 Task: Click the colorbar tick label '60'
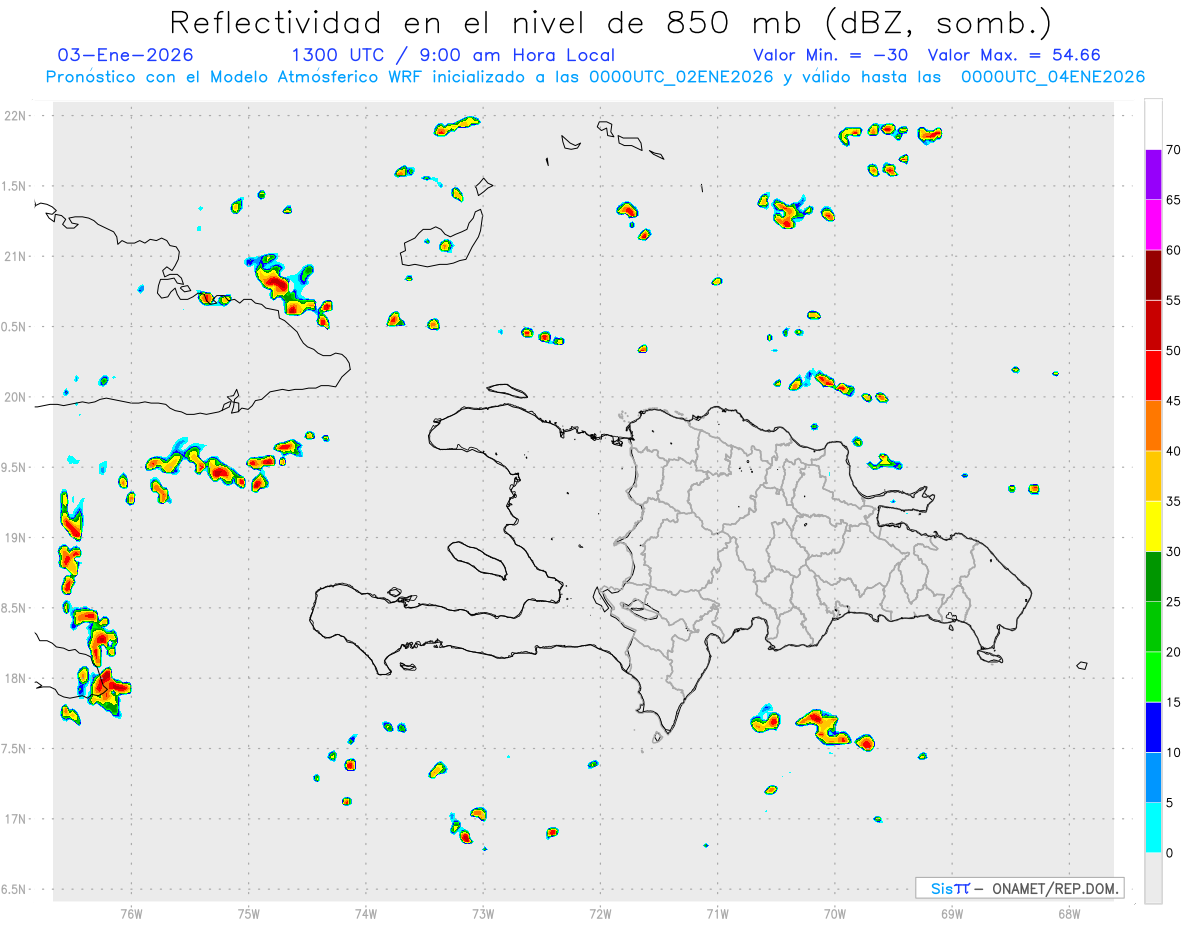pyautogui.click(x=1173, y=250)
